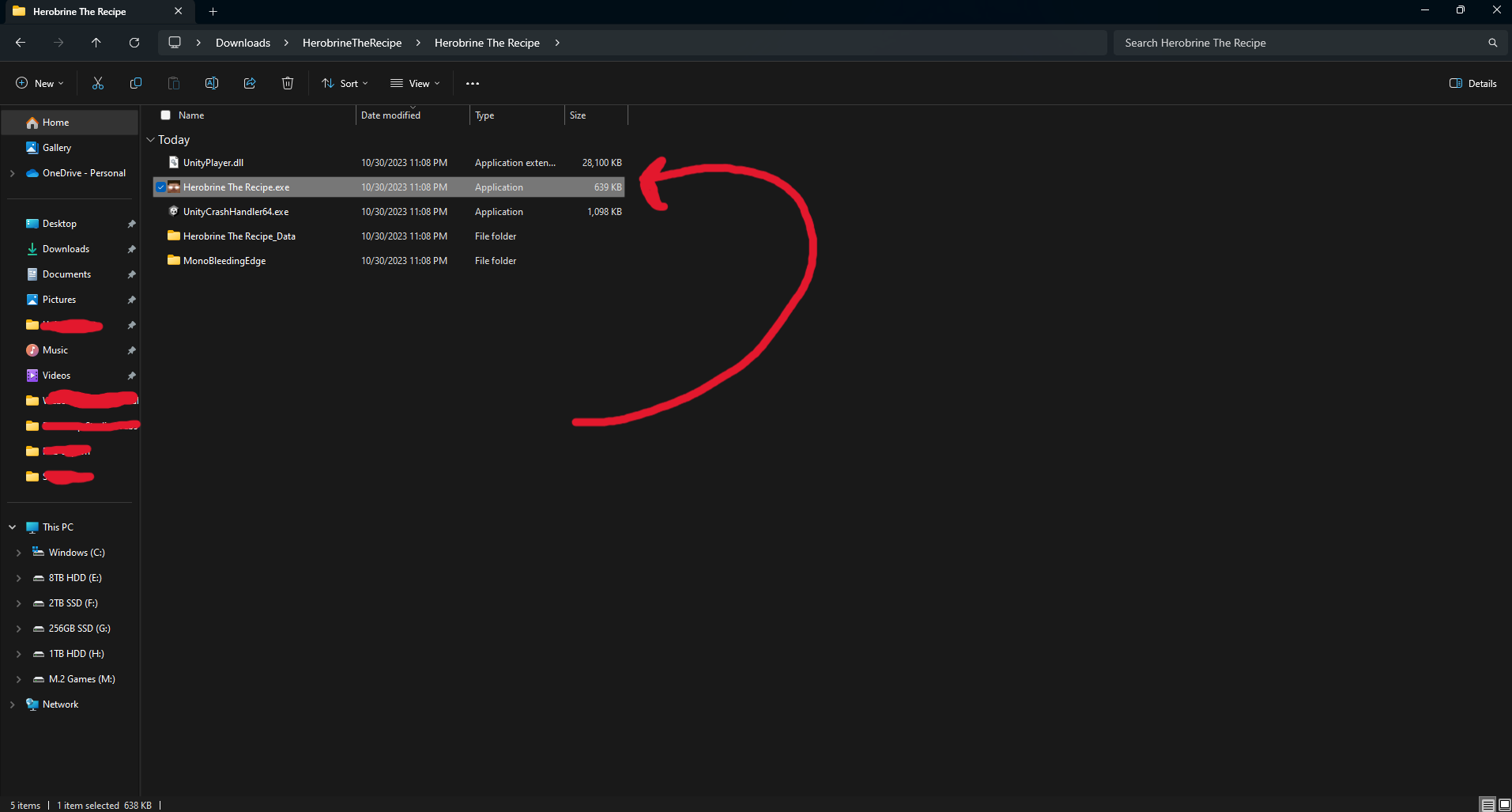The width and height of the screenshot is (1512, 812).
Task: Open the New item menu button
Action: [x=40, y=83]
